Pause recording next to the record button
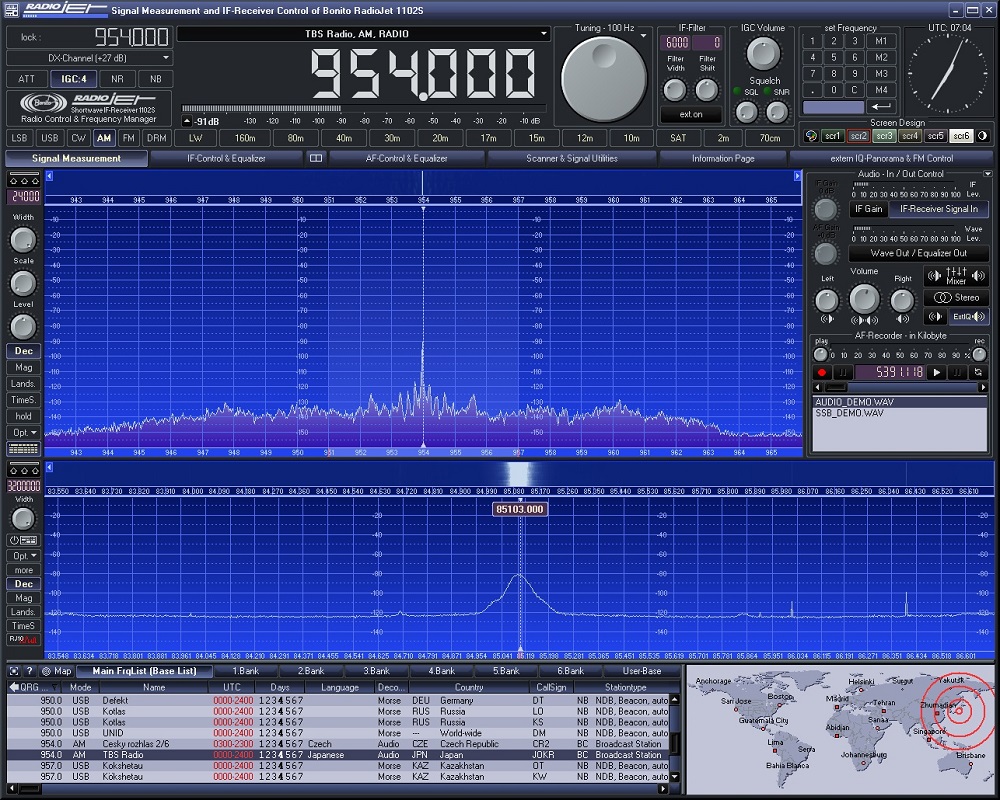This screenshot has height=800, width=1000. click(842, 373)
